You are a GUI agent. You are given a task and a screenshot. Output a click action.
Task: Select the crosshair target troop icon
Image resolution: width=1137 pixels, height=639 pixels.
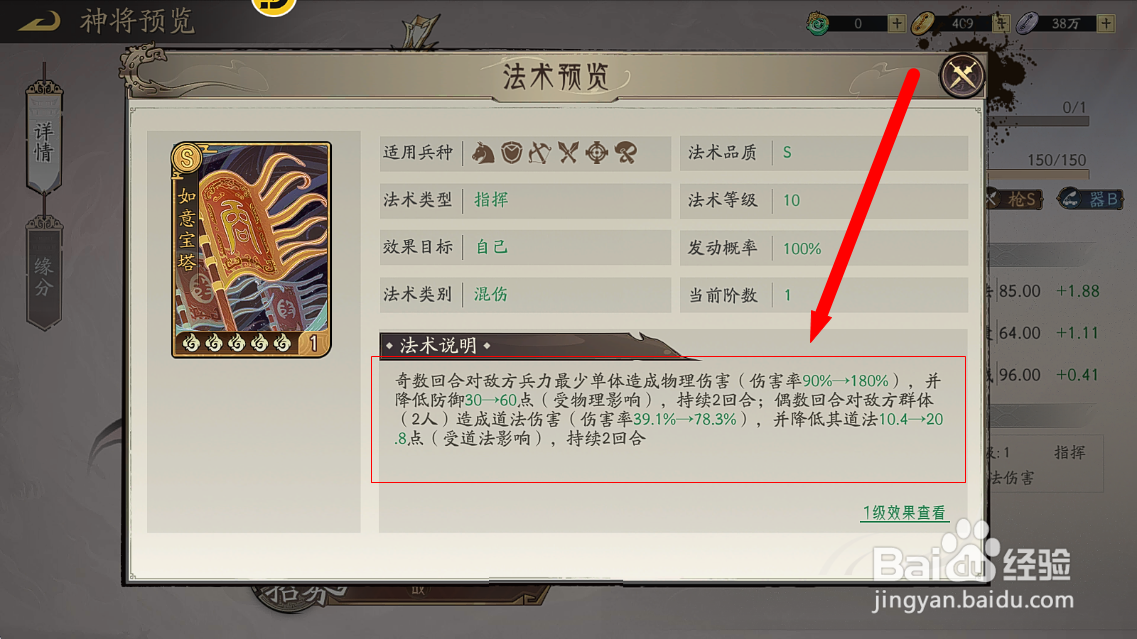597,153
